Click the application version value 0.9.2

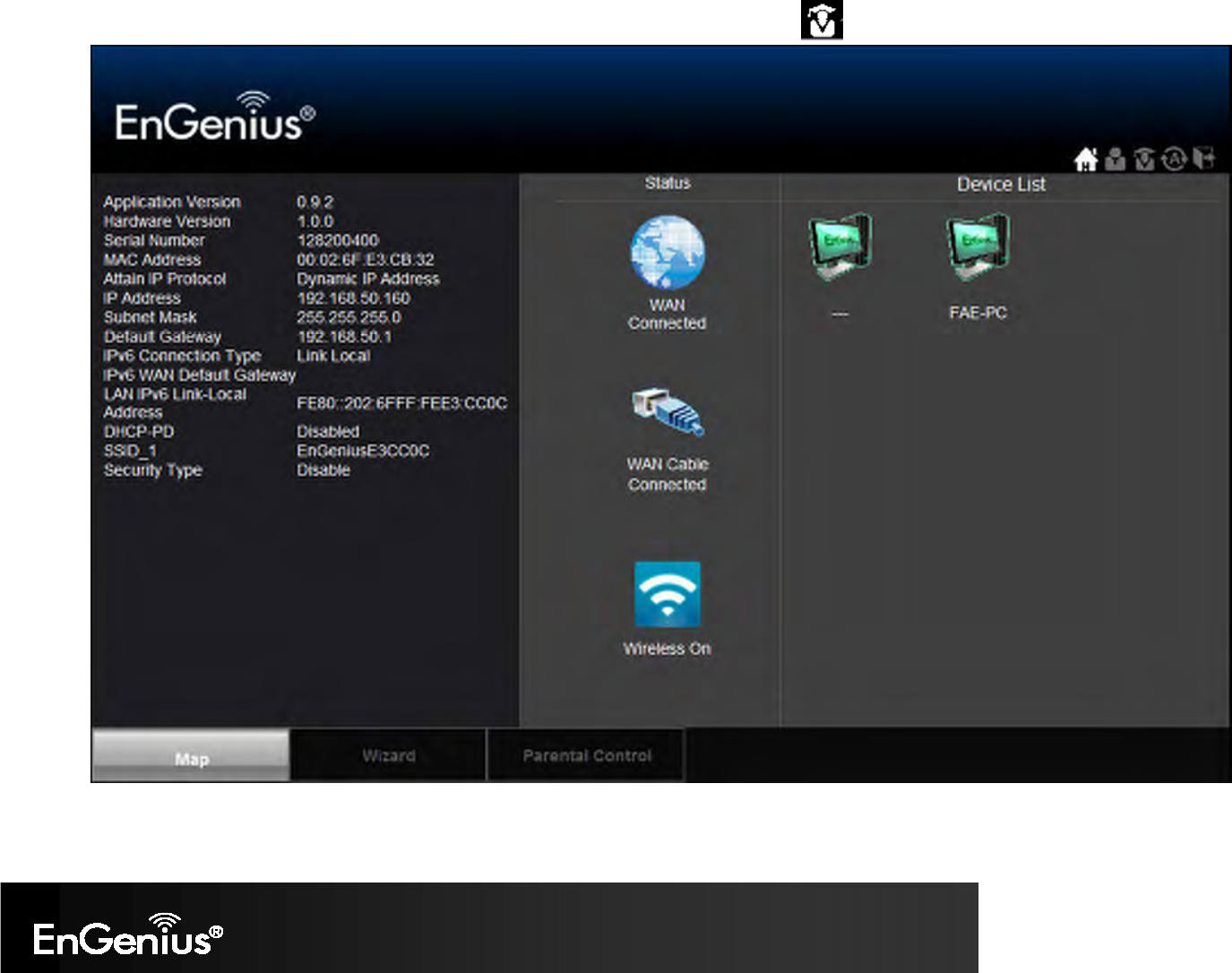(x=315, y=202)
